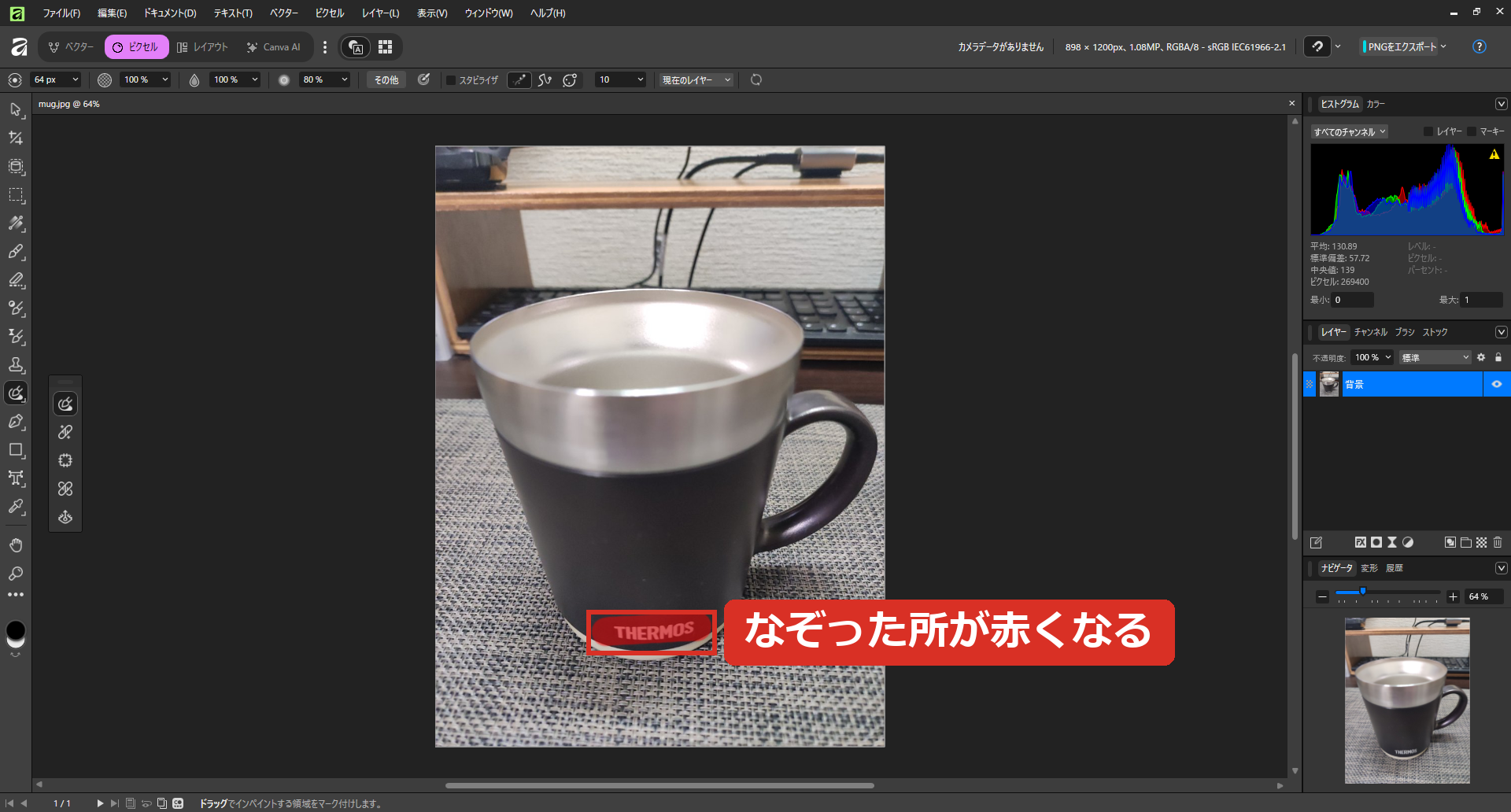
Task: Enable the スタビライザ checkbox
Action: (x=451, y=80)
